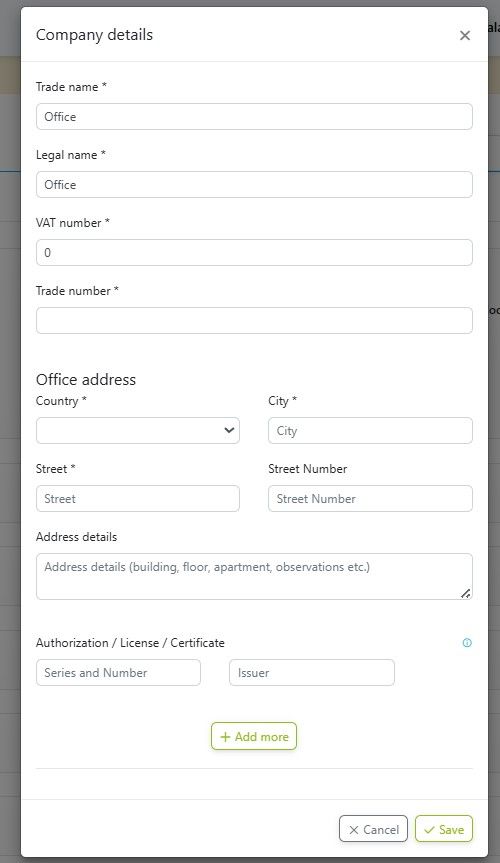
Task: Click the Authorization / License / Certificate label
Action: pos(130,643)
